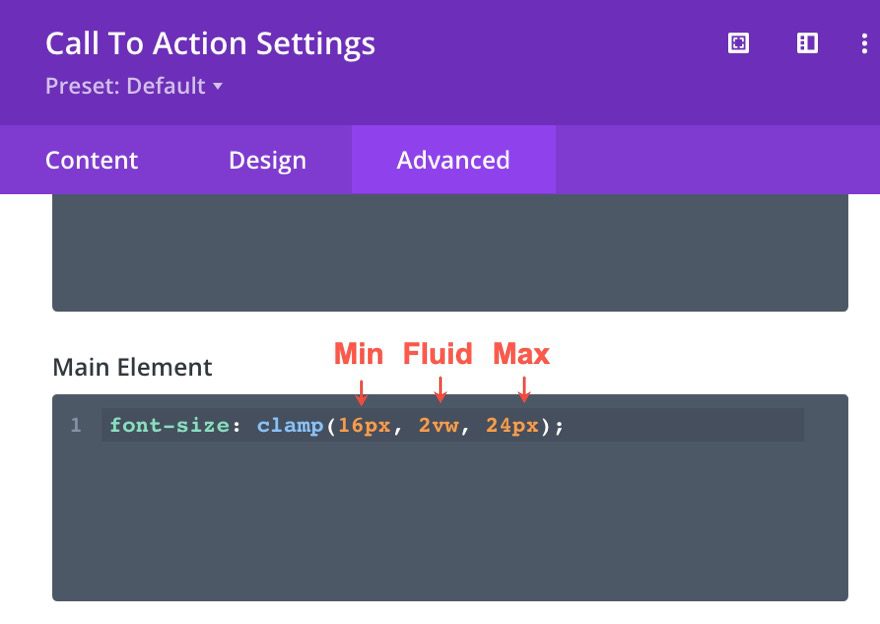Click the semicolon ending the CSS rule
Screen dimensions: 880x624
coord(558,425)
